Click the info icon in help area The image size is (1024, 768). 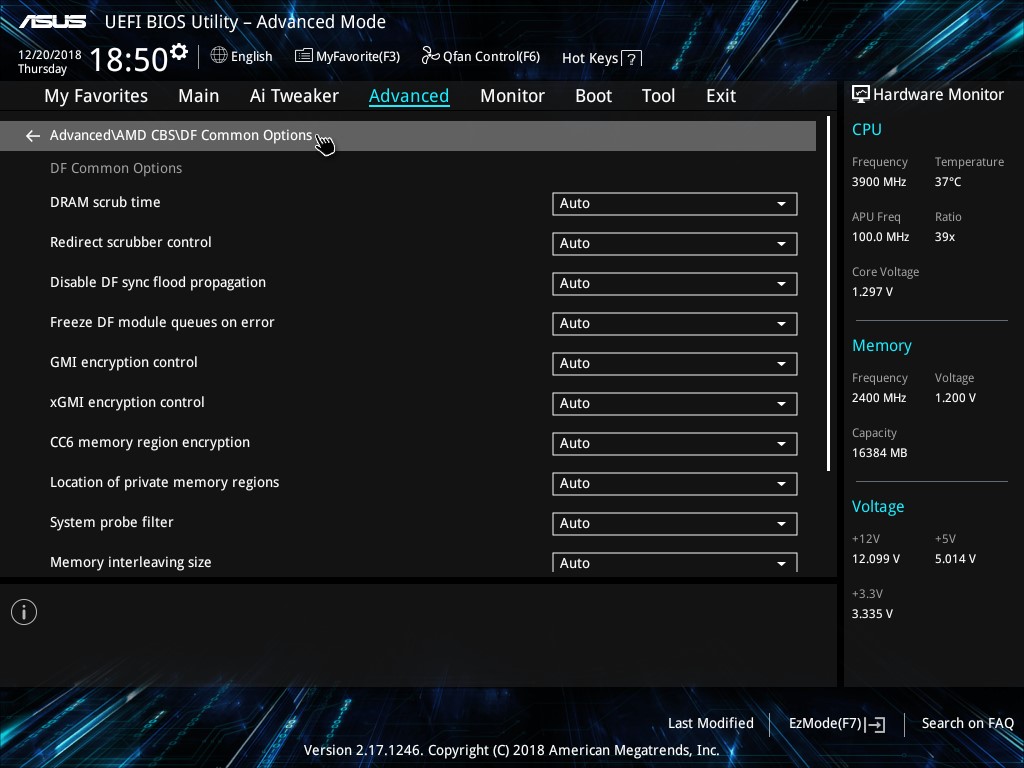click(x=24, y=612)
